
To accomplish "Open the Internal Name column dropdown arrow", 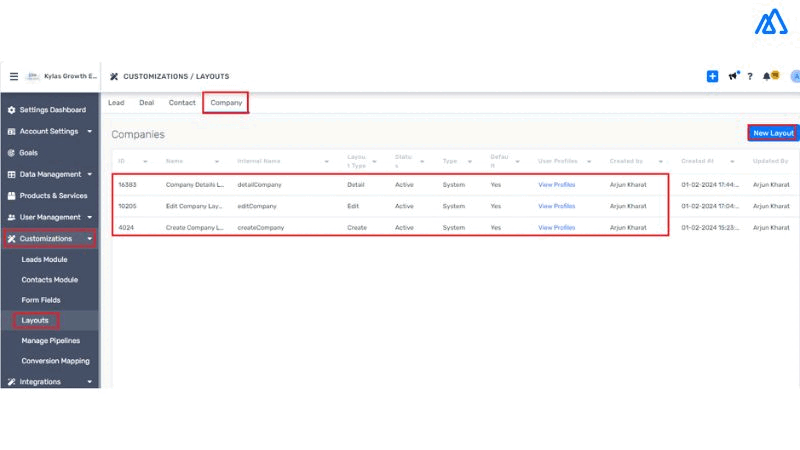I will click(326, 161).
